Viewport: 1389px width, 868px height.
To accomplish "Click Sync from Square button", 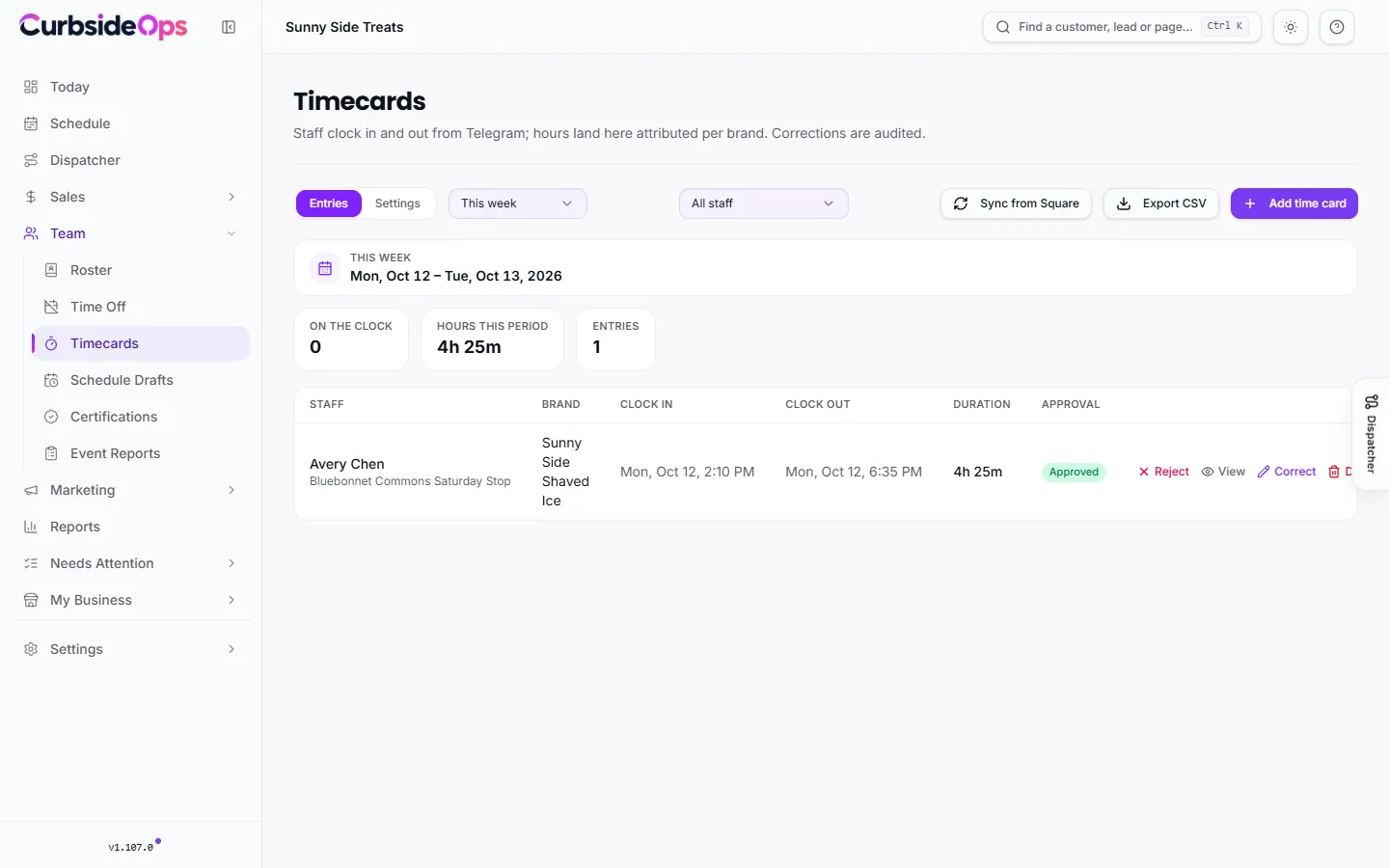I will [x=1016, y=203].
